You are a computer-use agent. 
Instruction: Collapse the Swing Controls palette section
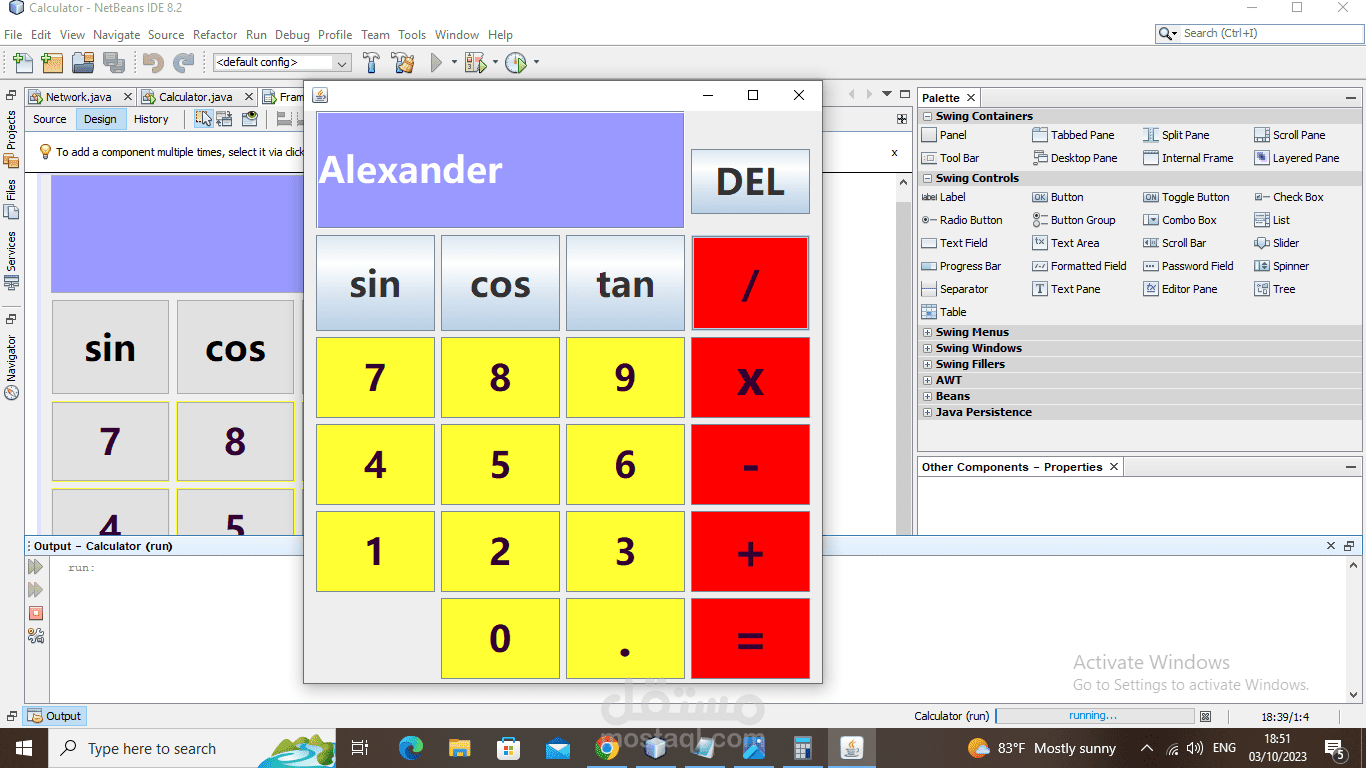(927, 178)
